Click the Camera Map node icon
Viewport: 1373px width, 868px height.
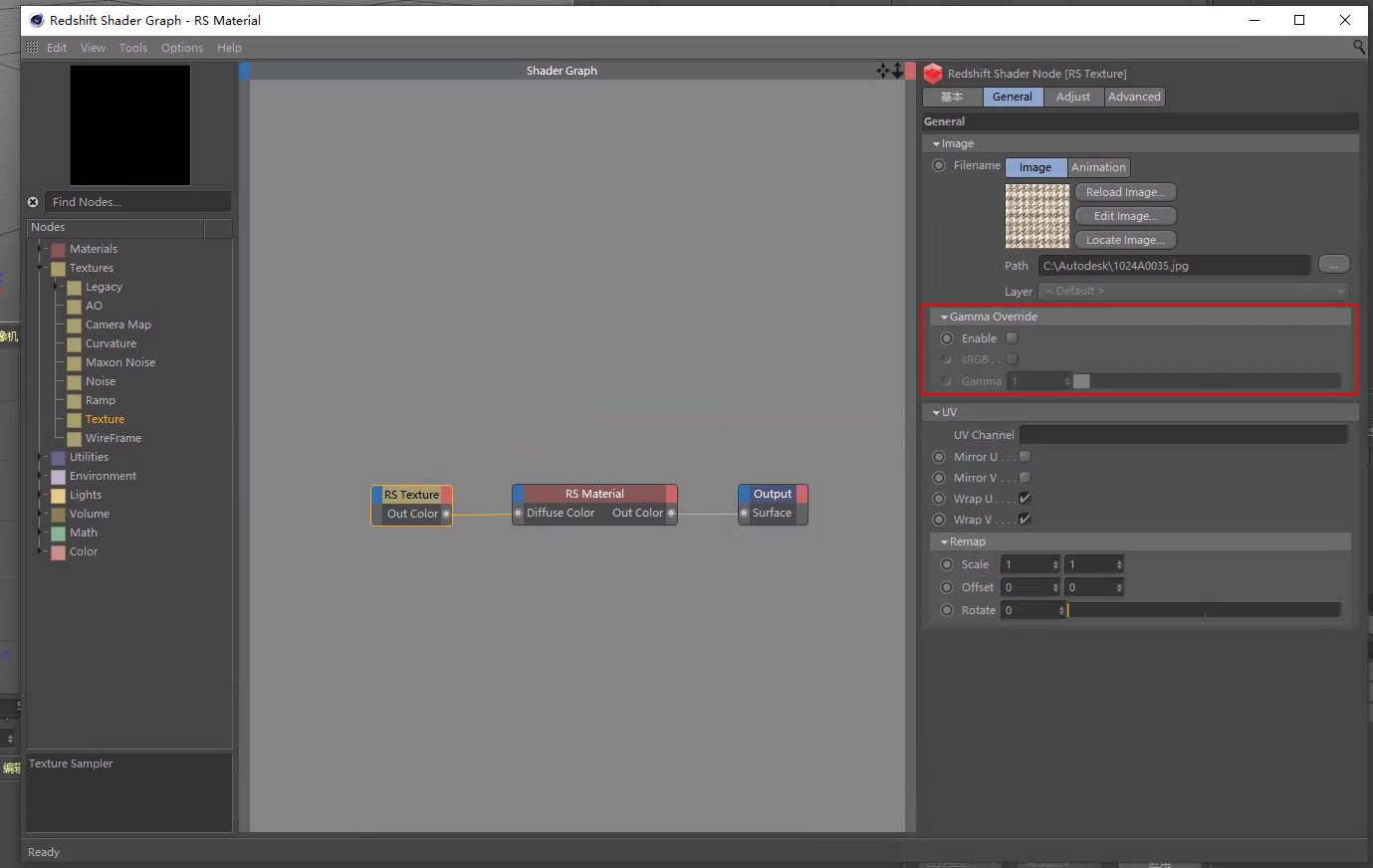[x=75, y=325]
